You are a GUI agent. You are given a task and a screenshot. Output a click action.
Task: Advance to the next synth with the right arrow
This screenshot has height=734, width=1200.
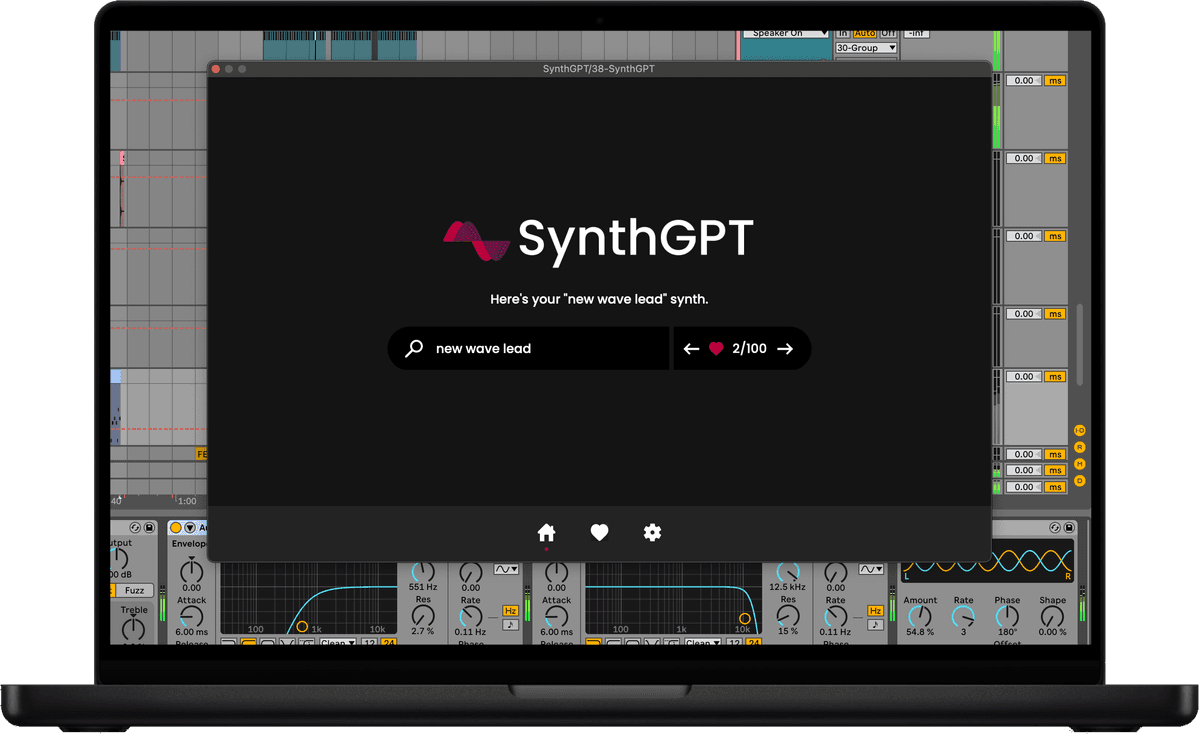pos(786,348)
